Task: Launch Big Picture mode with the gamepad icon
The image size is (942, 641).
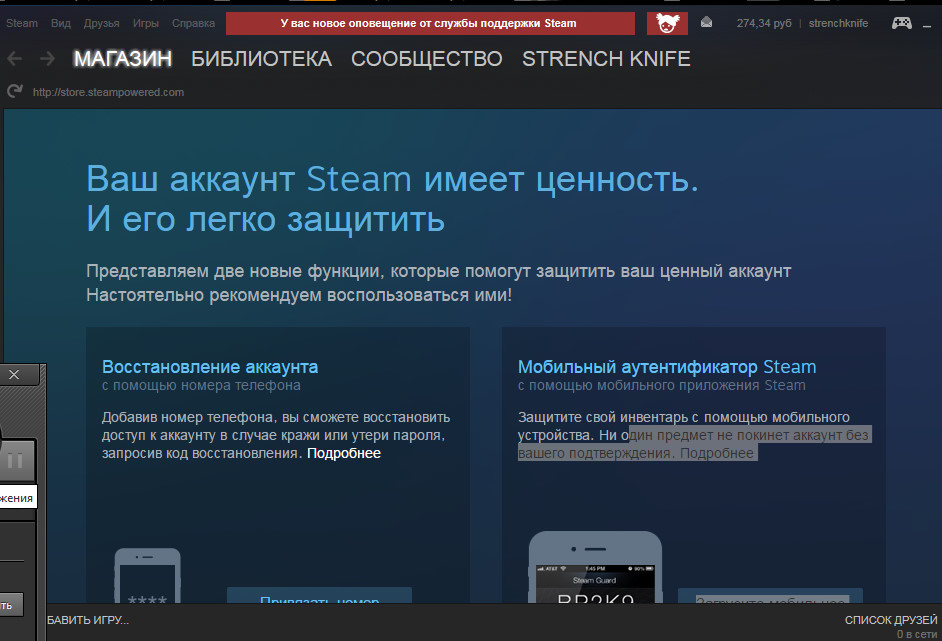Action: click(x=901, y=23)
